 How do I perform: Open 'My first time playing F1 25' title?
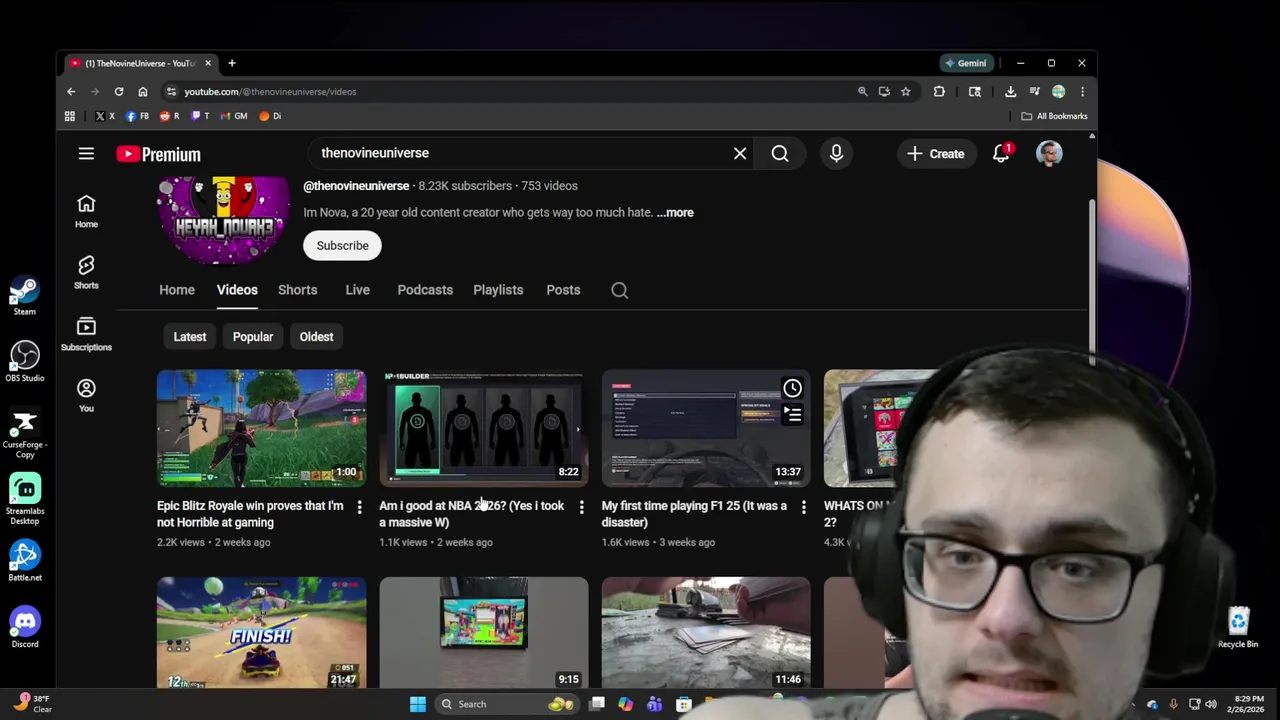[694, 514]
